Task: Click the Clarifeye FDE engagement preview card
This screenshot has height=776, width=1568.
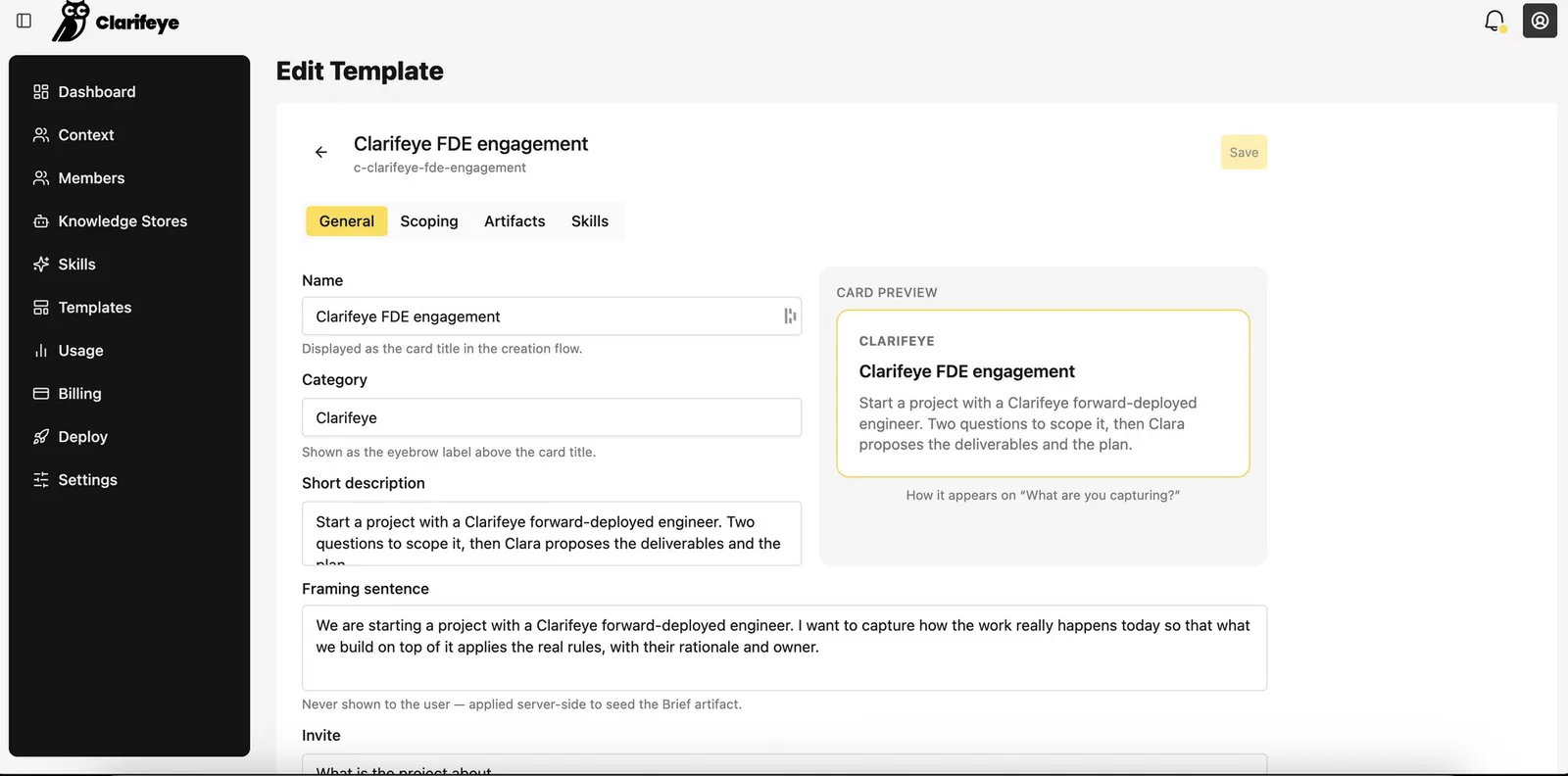Action: point(1043,394)
